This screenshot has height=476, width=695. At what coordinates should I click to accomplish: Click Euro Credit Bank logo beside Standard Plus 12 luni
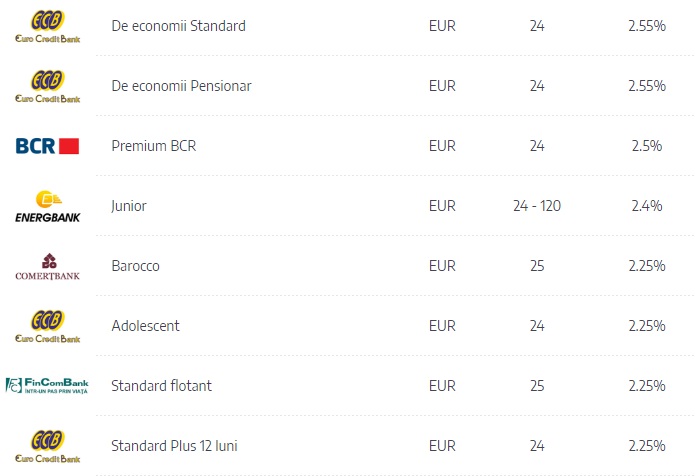pos(47,446)
